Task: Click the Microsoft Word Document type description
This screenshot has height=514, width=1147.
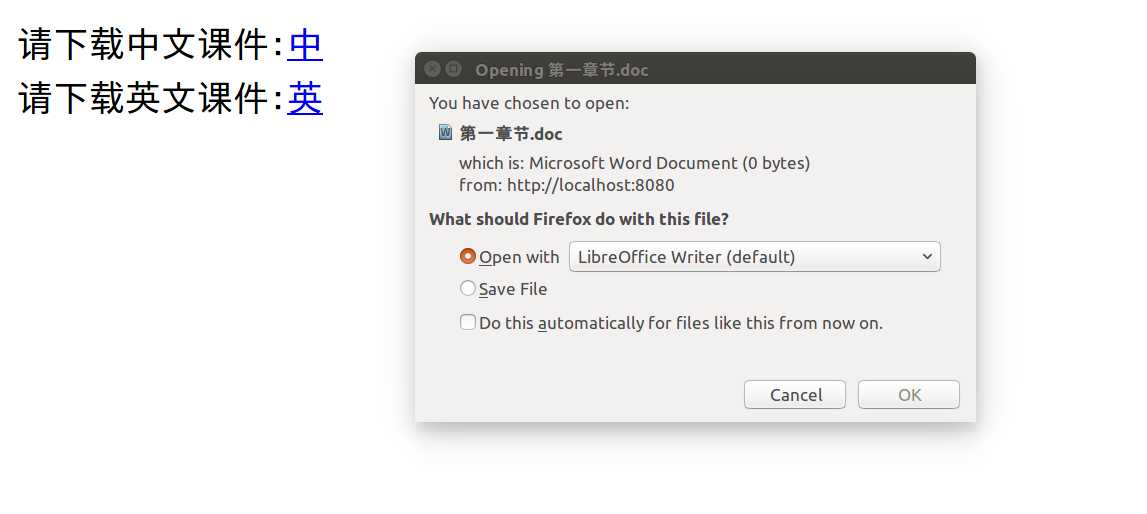Action: [633, 163]
